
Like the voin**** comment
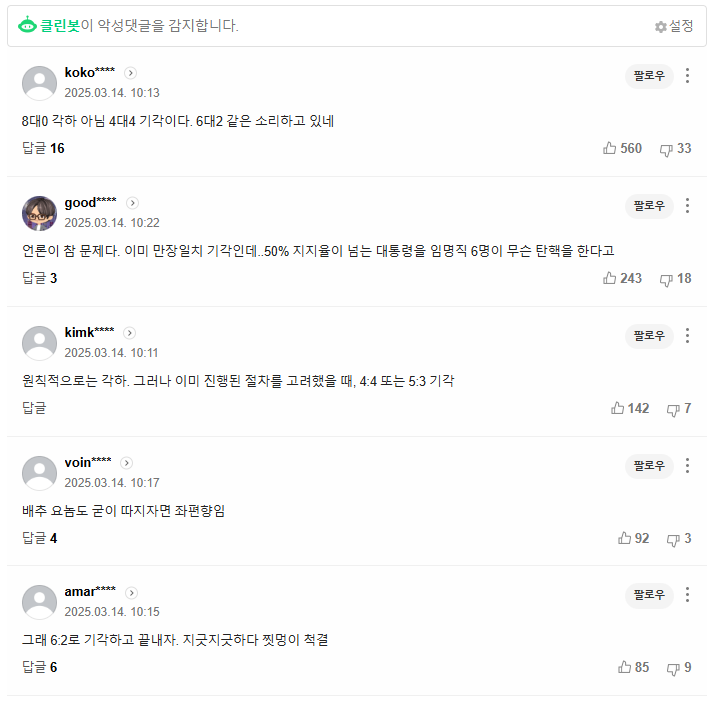click(x=625, y=538)
